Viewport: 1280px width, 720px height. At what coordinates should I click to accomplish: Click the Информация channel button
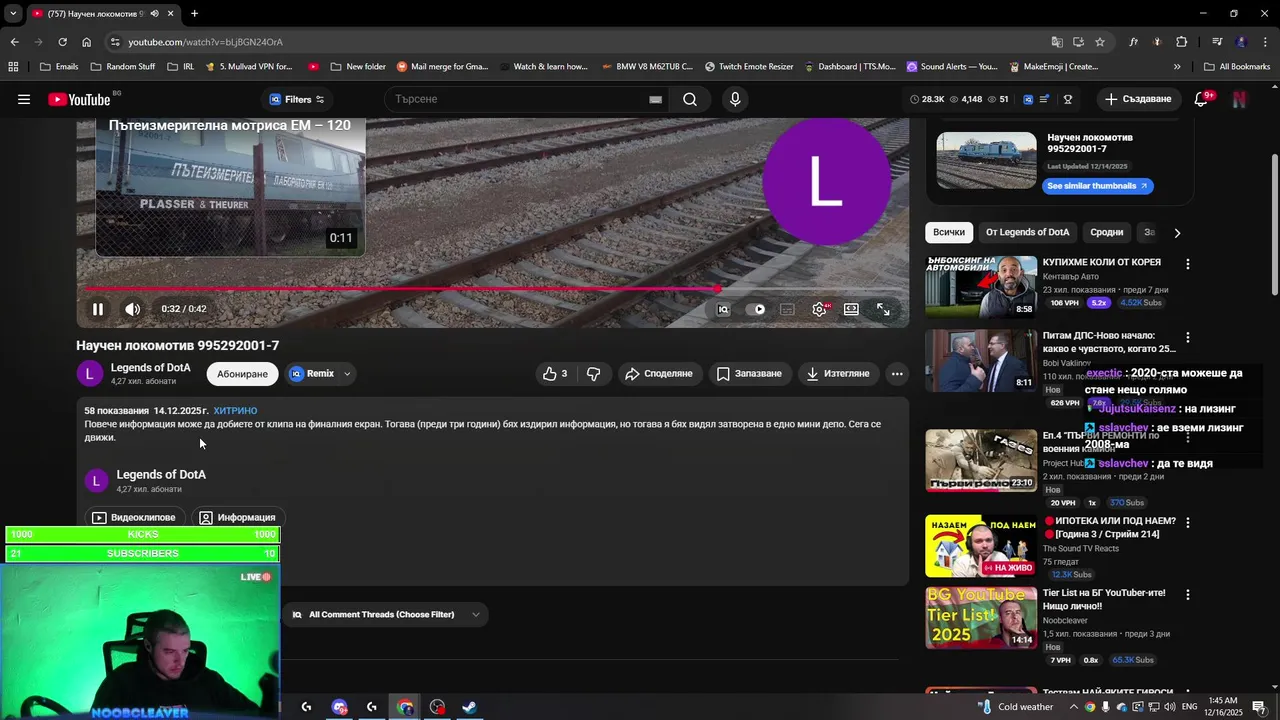click(x=238, y=517)
